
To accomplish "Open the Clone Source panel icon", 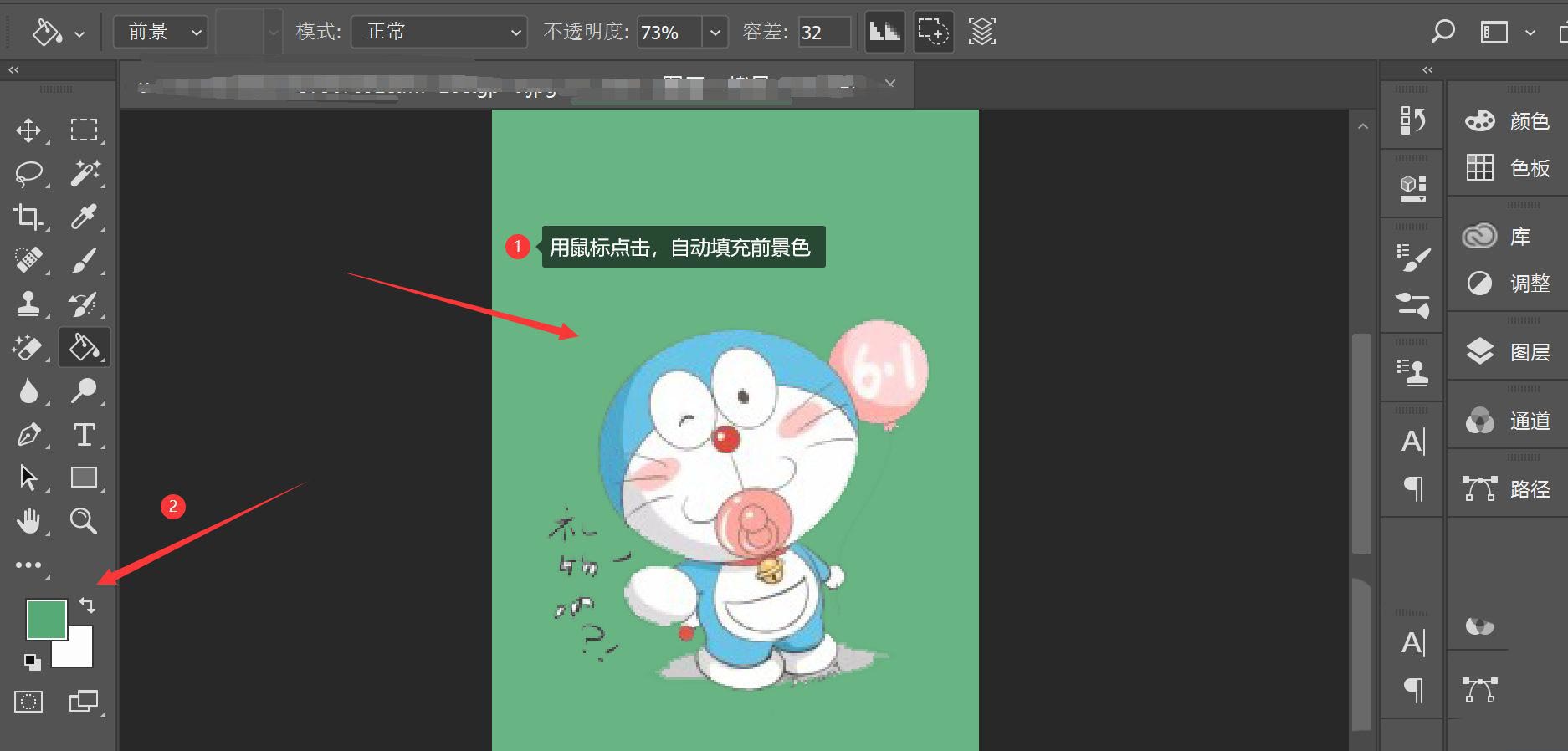I will click(1413, 372).
